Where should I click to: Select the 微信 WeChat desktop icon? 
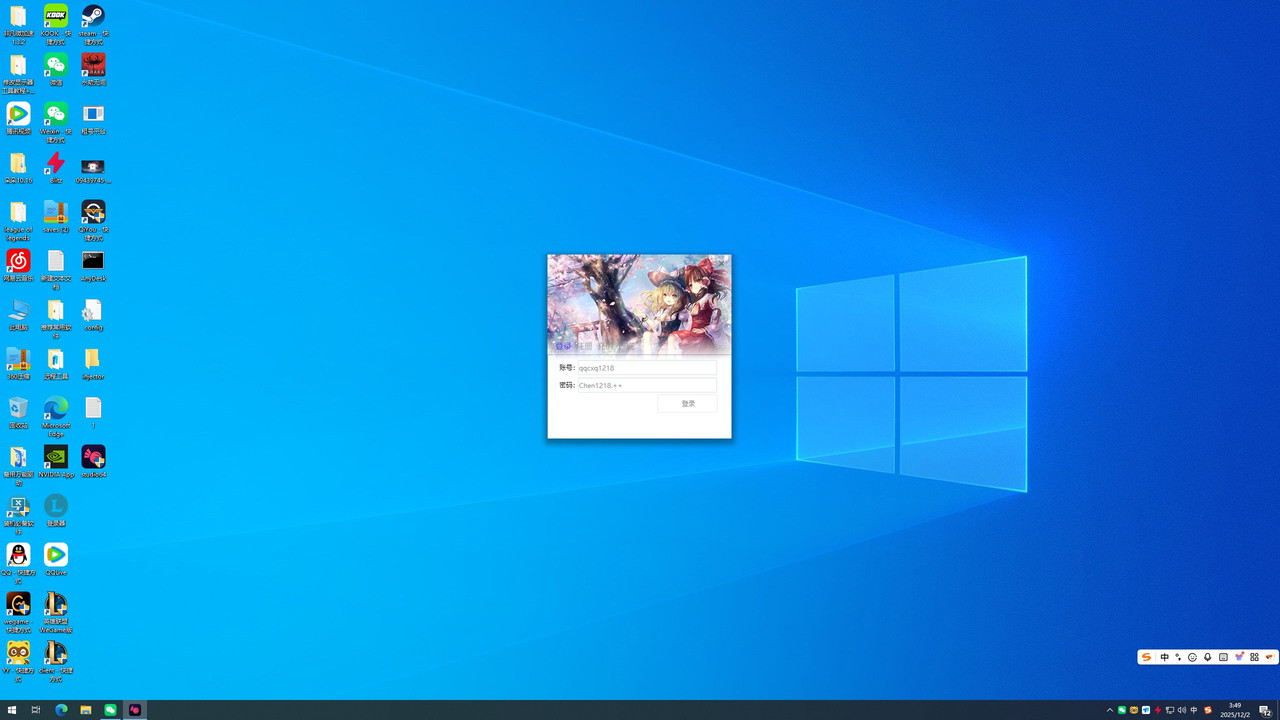pyautogui.click(x=56, y=70)
